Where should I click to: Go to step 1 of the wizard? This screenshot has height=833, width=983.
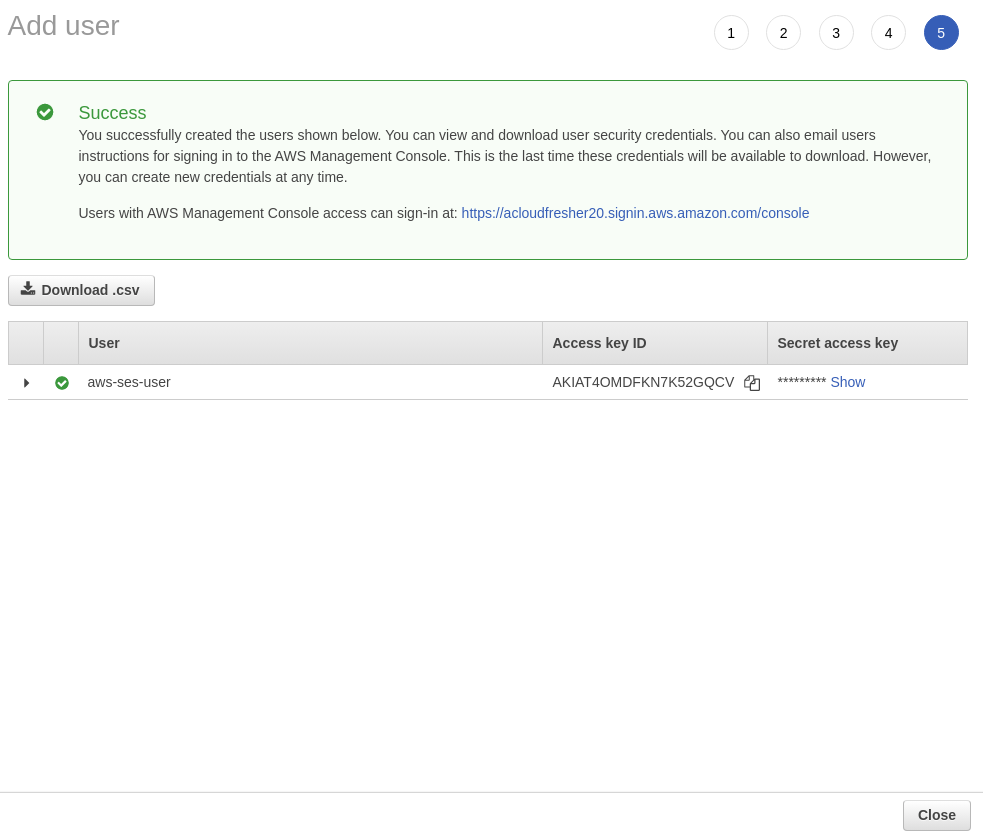[x=731, y=33]
